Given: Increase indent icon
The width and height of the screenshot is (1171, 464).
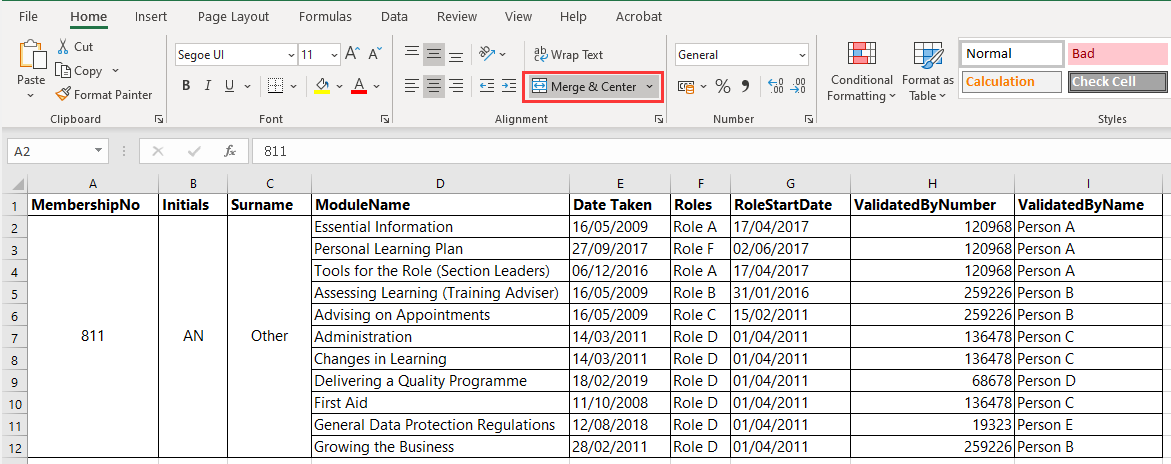Looking at the screenshot, I should pos(509,86).
